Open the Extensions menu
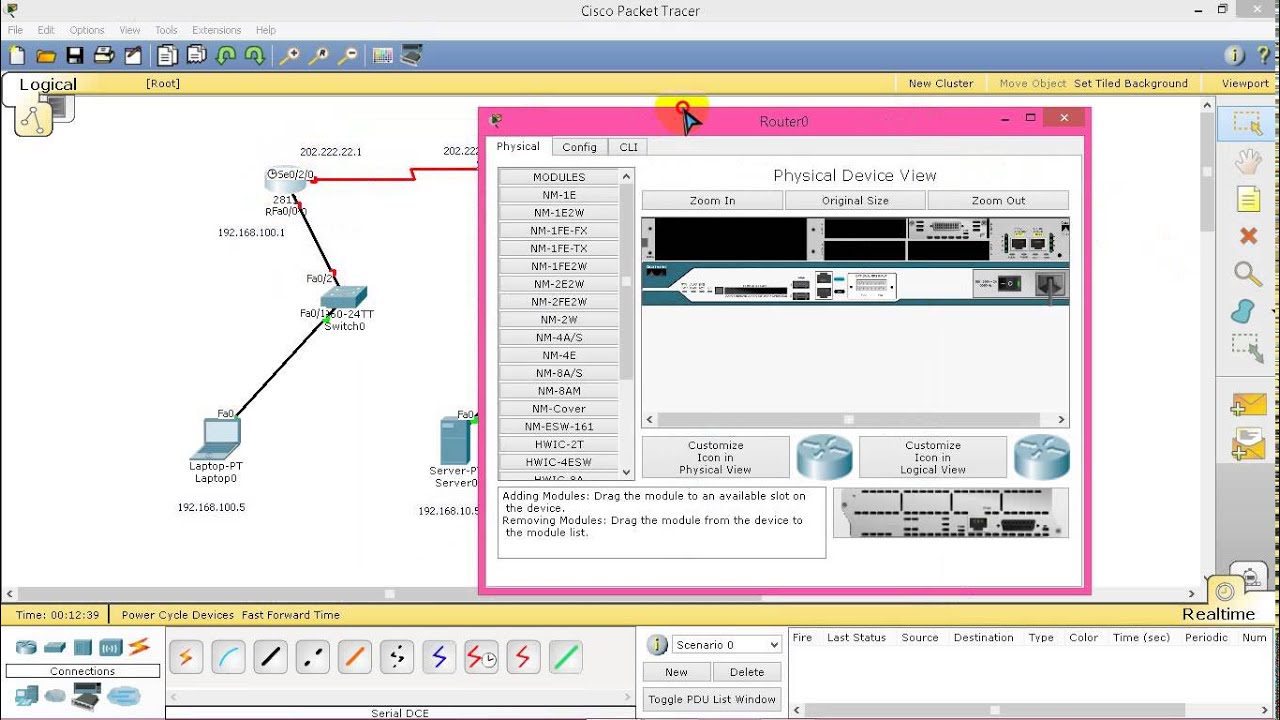This screenshot has width=1280, height=720. 216,30
